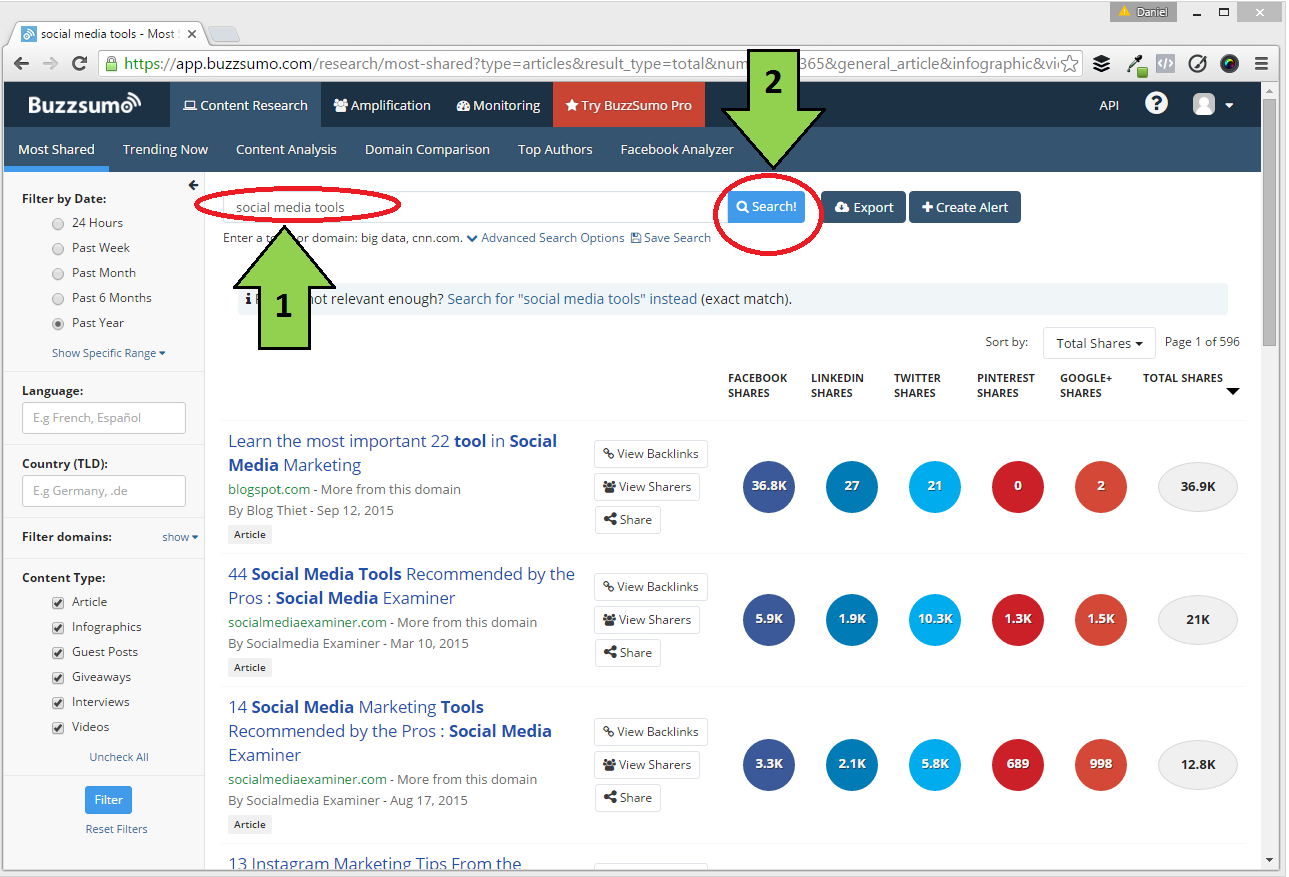Uncheck the Infographics content type
Viewport: 1289px width, 877px height.
coord(58,627)
